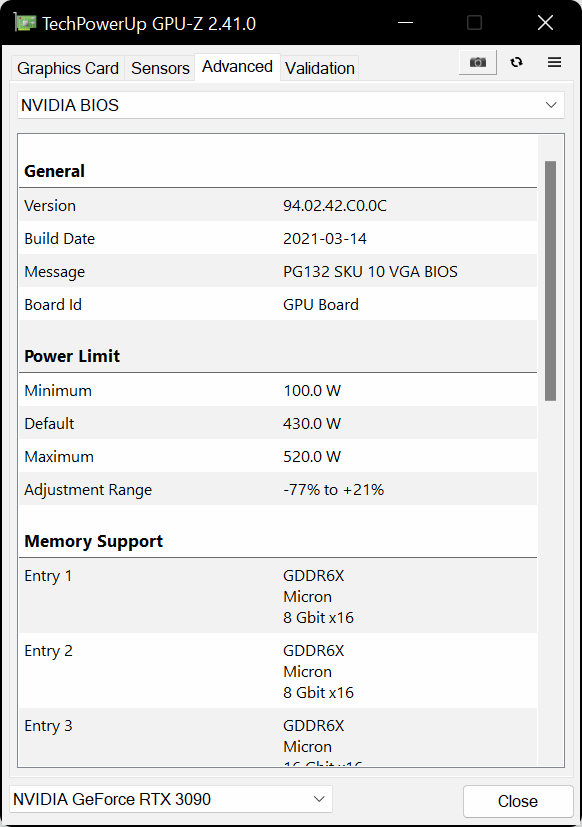Switch to the Graphics Card tab

click(x=68, y=68)
